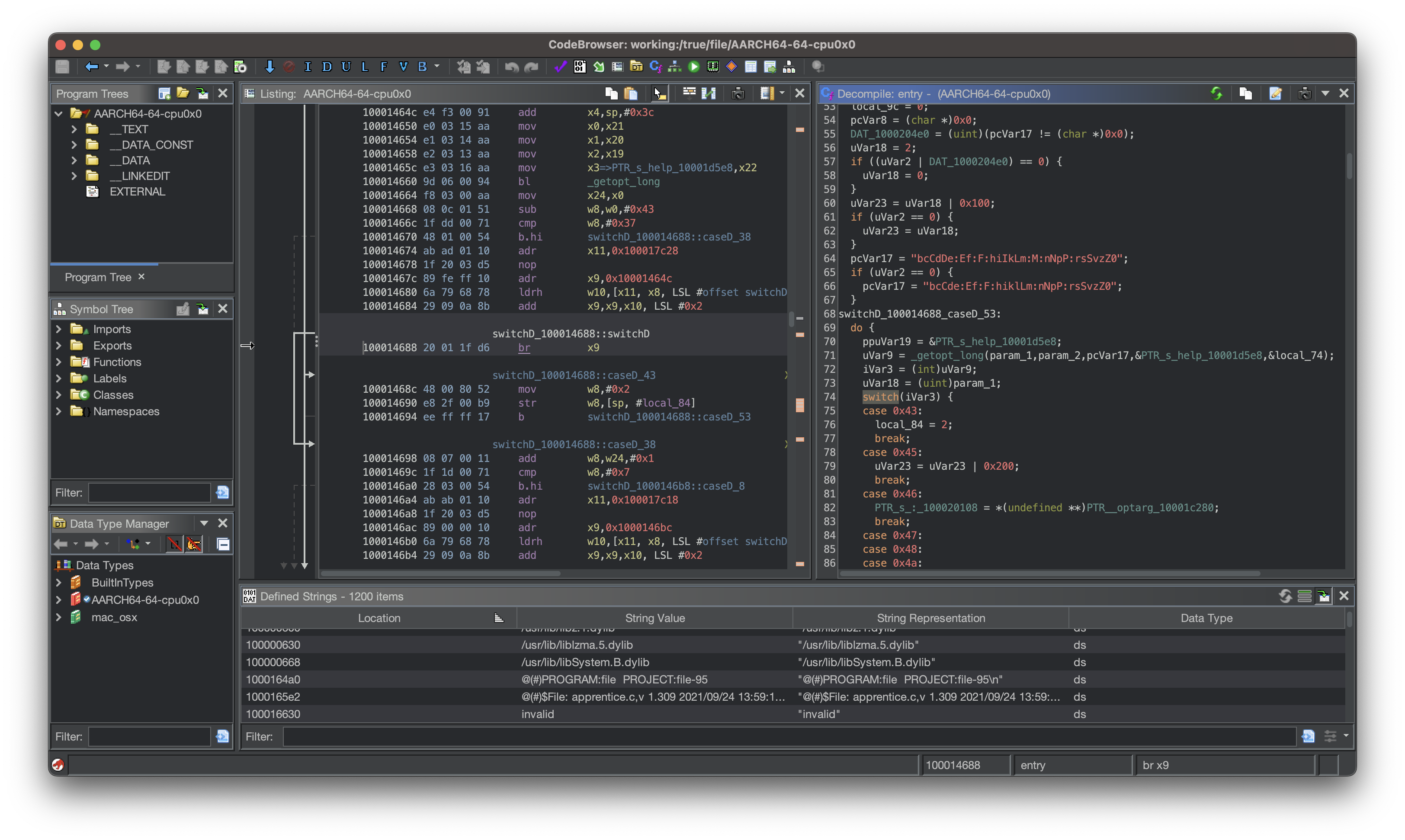Click the Decompiler window icon in the main toolbar
The width and height of the screenshot is (1405, 840).
click(655, 67)
